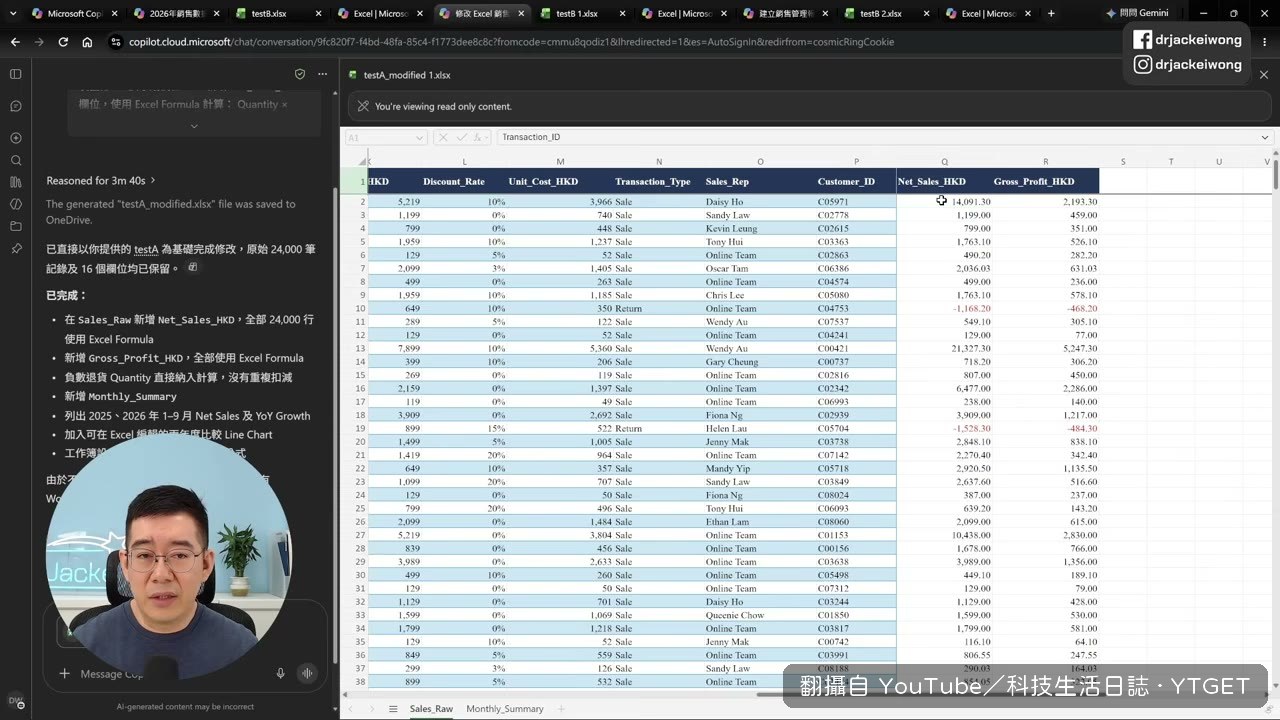1280x720 pixels.
Task: Click the browser back arrow
Action: tap(15, 42)
